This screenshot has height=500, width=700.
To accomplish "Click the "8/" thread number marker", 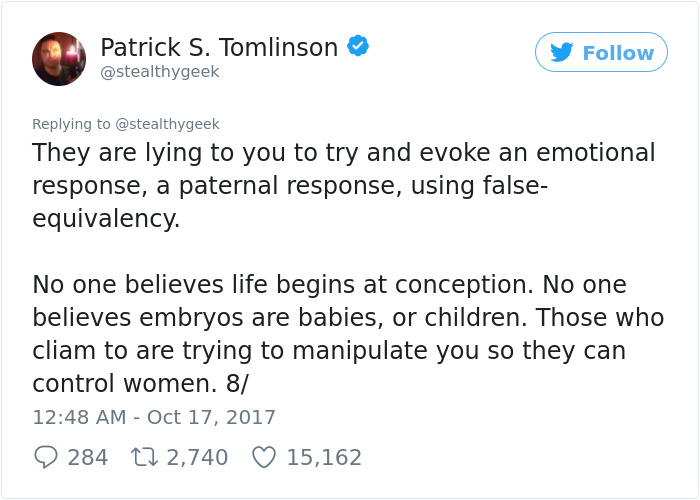I will click(x=237, y=383).
